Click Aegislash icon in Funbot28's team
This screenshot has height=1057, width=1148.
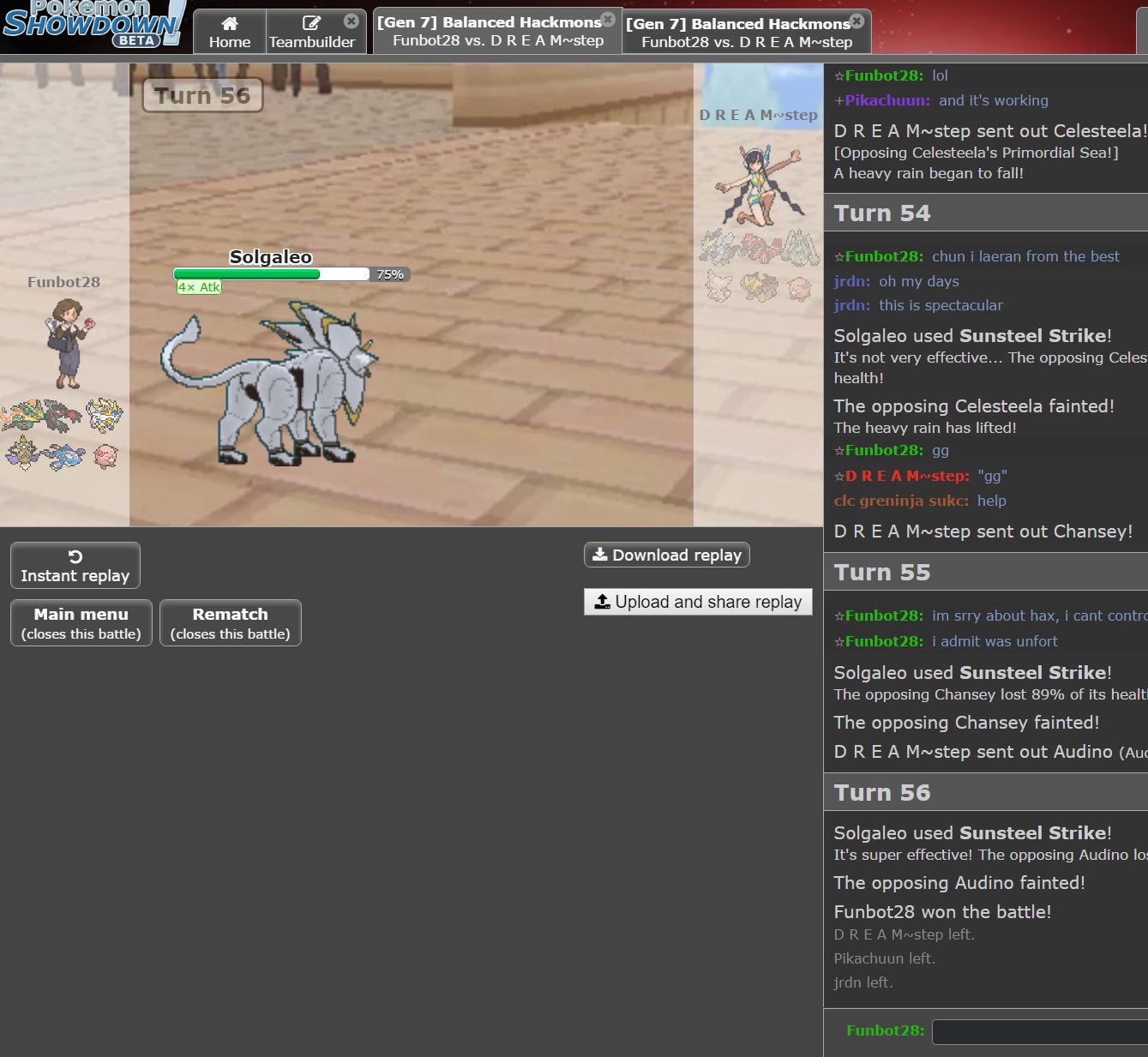(21, 453)
